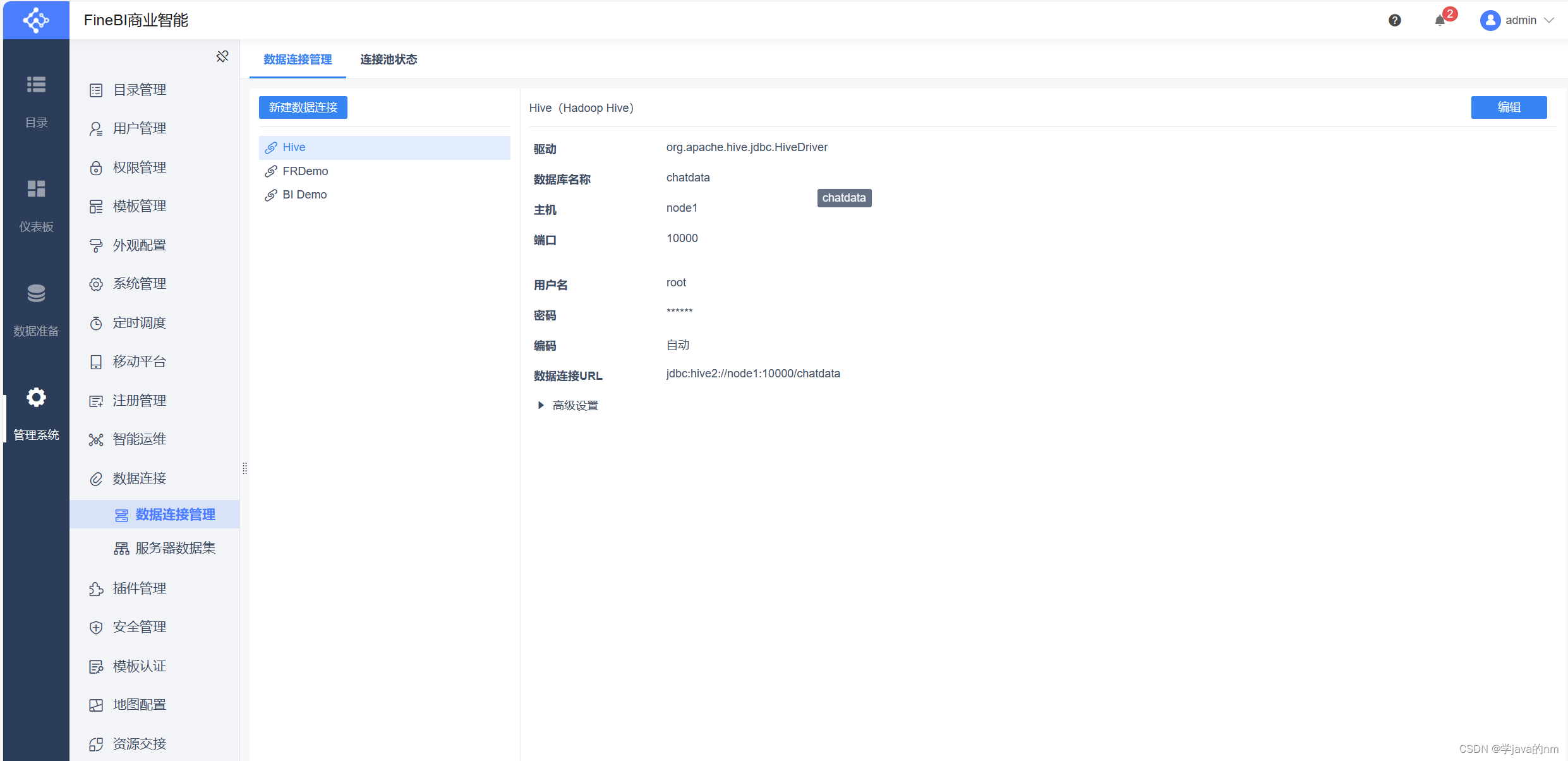Click the port value 10000
Screen dimensions: 1568x761
[x=682, y=238]
